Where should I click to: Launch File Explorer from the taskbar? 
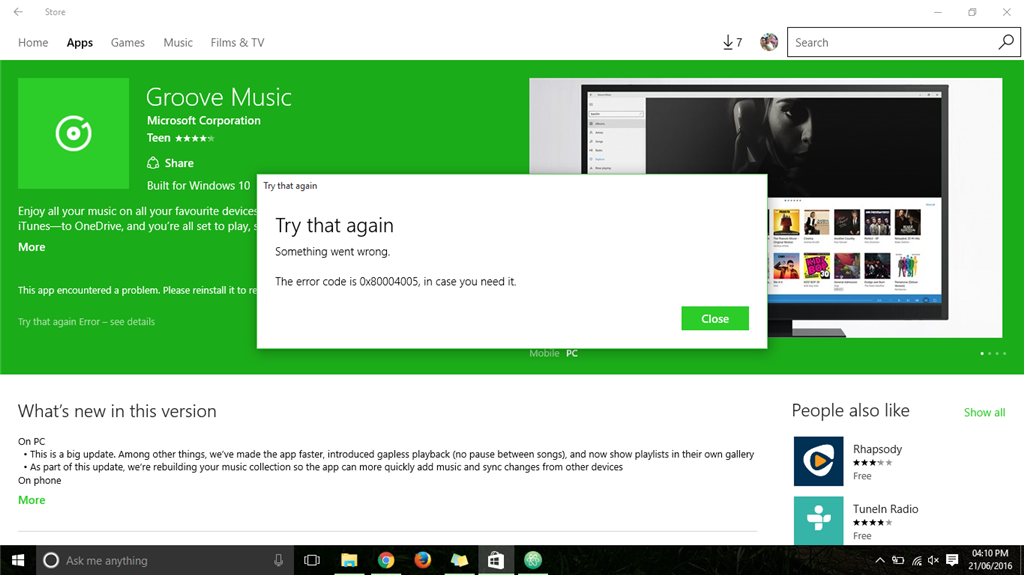click(349, 560)
